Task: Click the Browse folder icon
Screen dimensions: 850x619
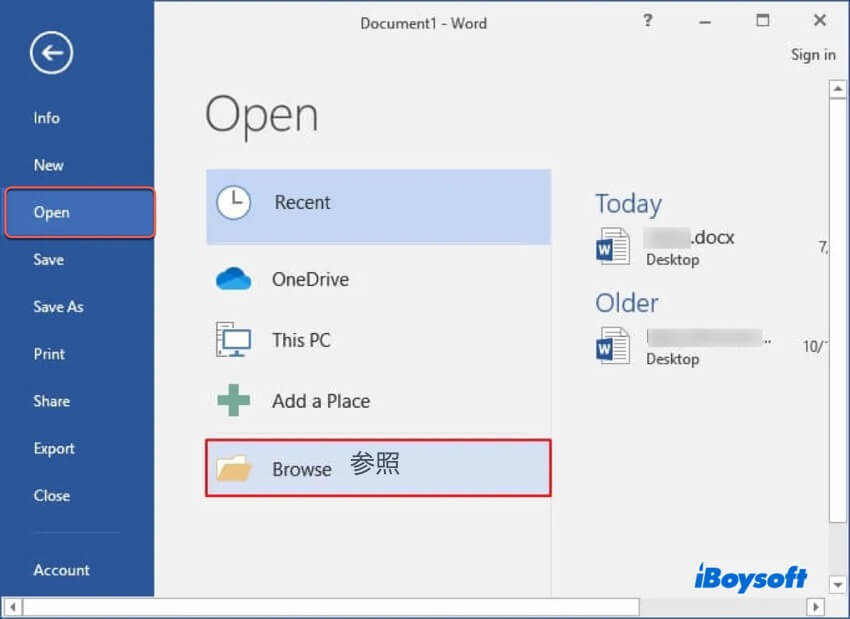Action: tap(233, 468)
